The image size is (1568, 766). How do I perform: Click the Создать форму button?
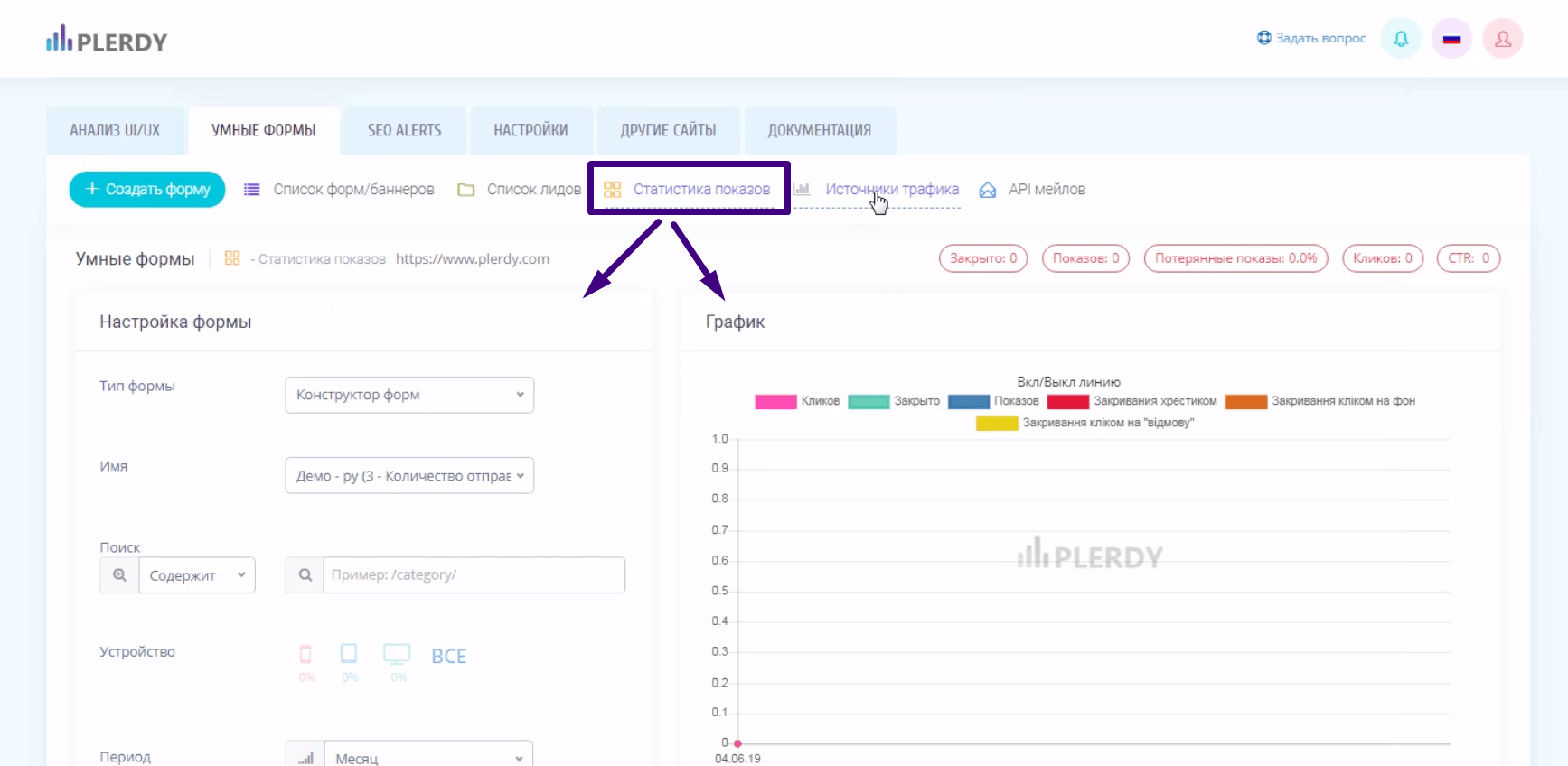coord(147,190)
